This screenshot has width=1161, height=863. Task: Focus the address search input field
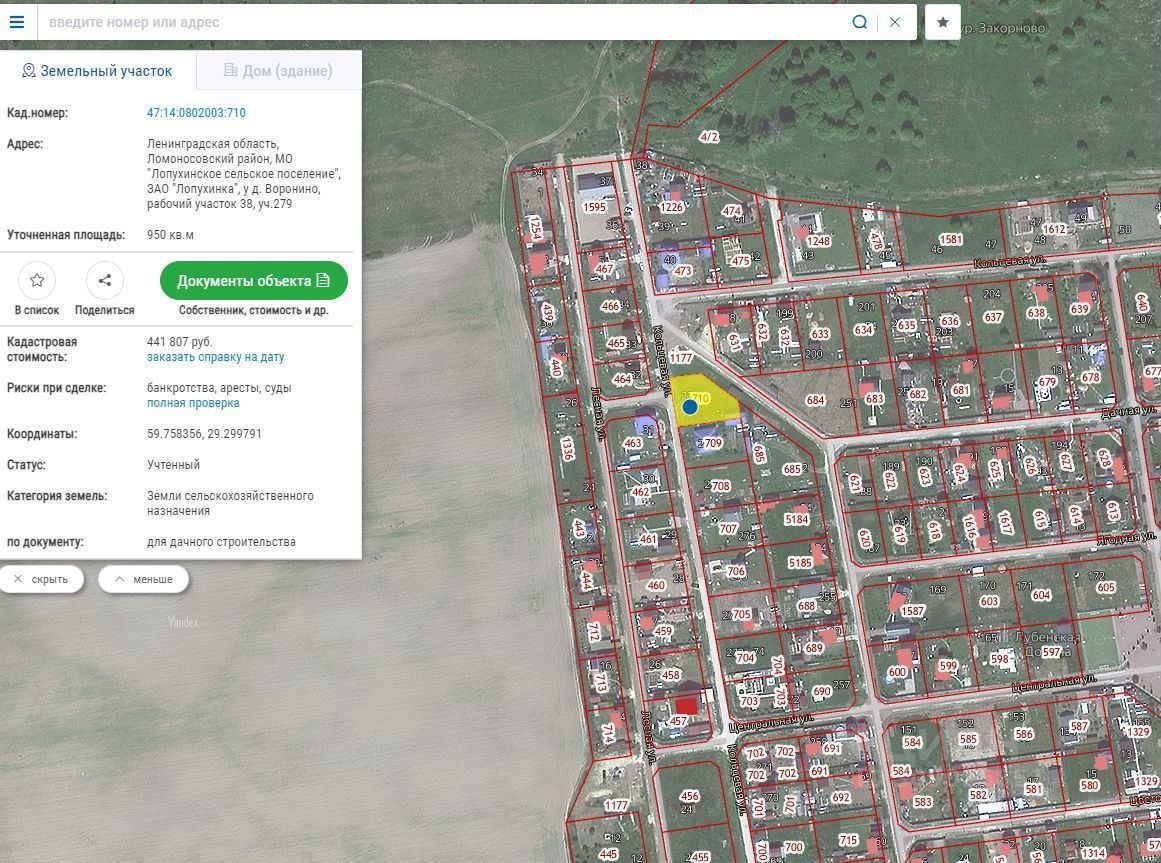click(440, 22)
